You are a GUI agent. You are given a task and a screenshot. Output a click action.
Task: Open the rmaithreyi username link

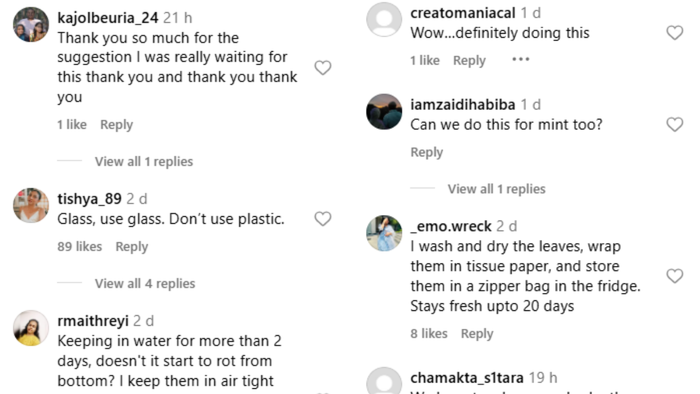[x=93, y=320]
